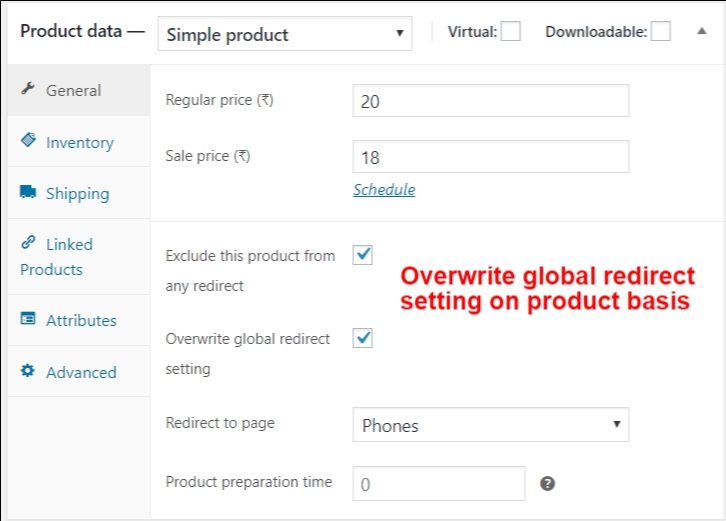The image size is (726, 521).
Task: Click the Advanced gear icon
Action: [28, 371]
